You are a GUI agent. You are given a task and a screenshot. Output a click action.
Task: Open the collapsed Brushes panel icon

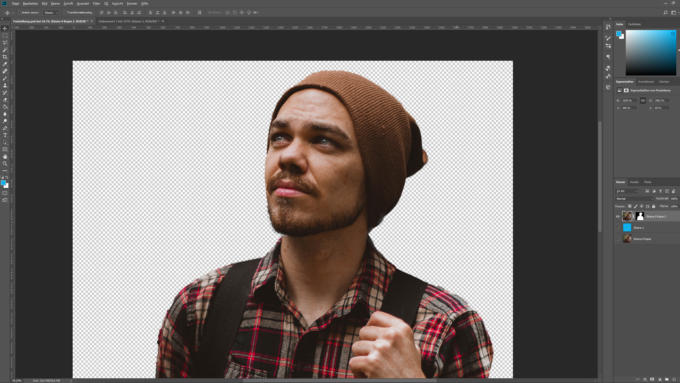608,38
